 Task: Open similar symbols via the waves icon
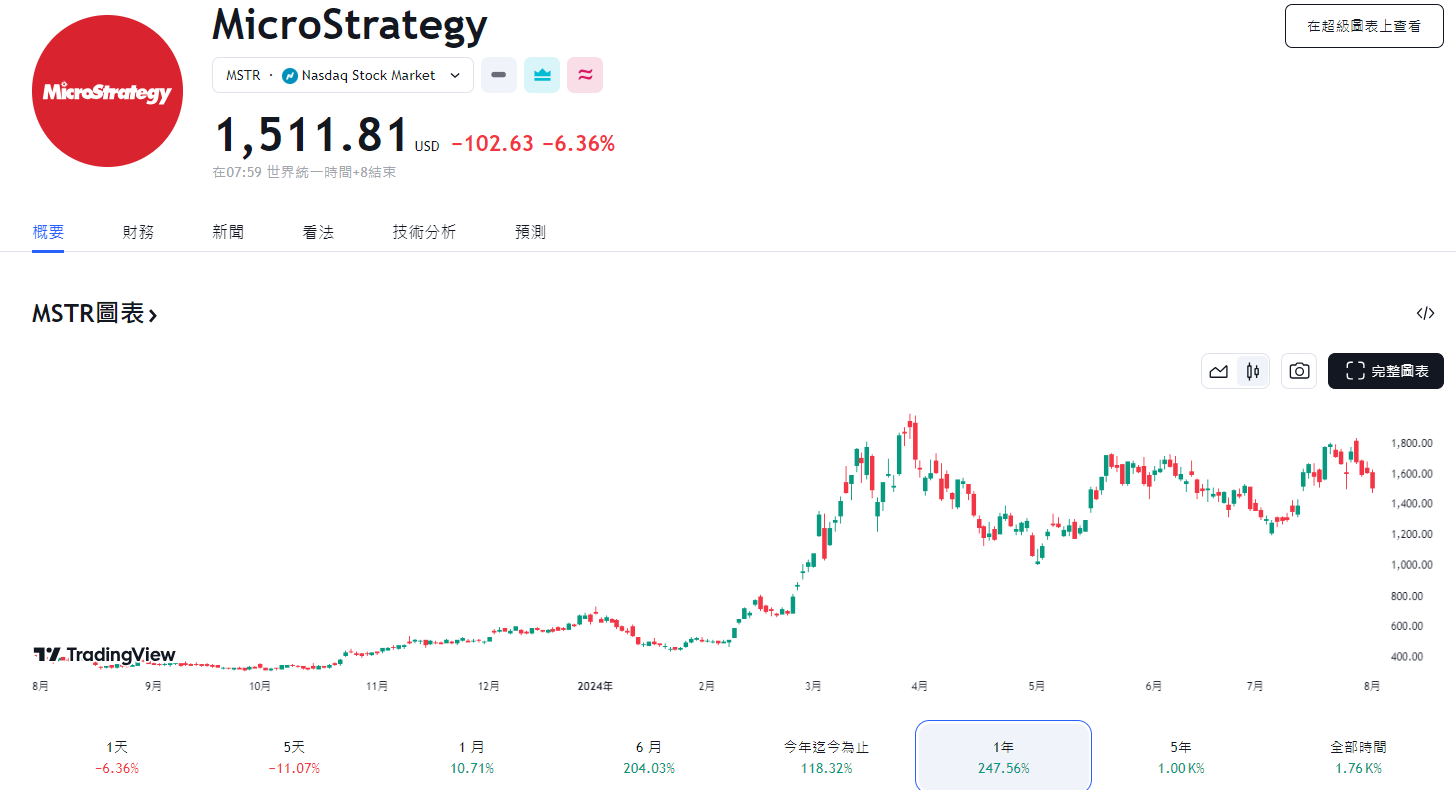585,74
